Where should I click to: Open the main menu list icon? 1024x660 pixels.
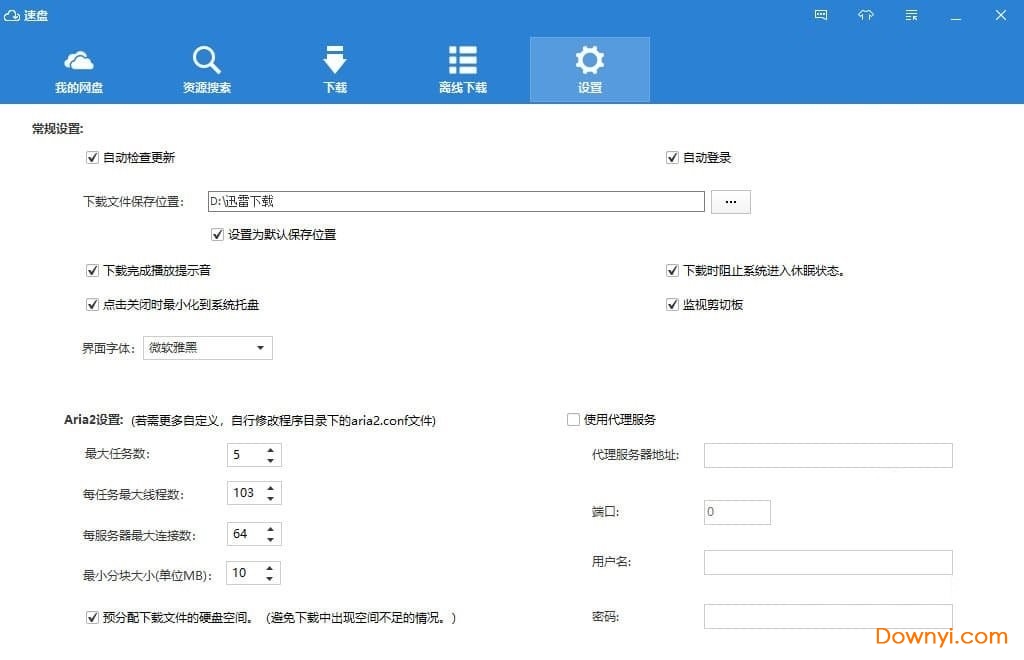[910, 15]
